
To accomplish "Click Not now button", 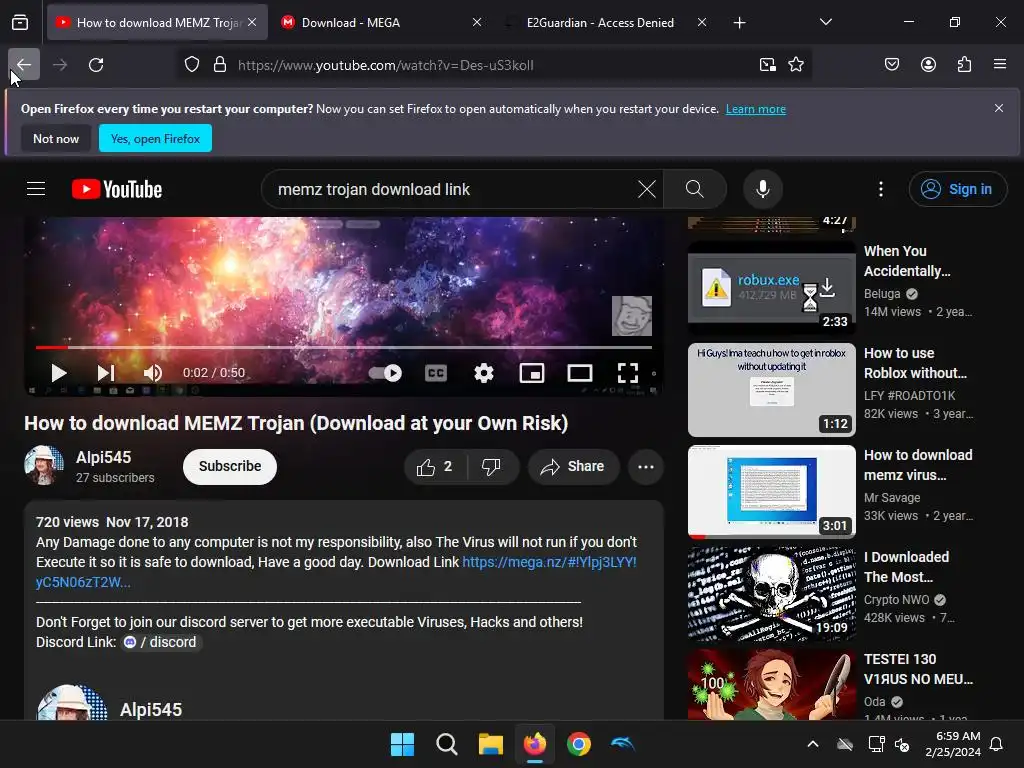I will pos(56,138).
